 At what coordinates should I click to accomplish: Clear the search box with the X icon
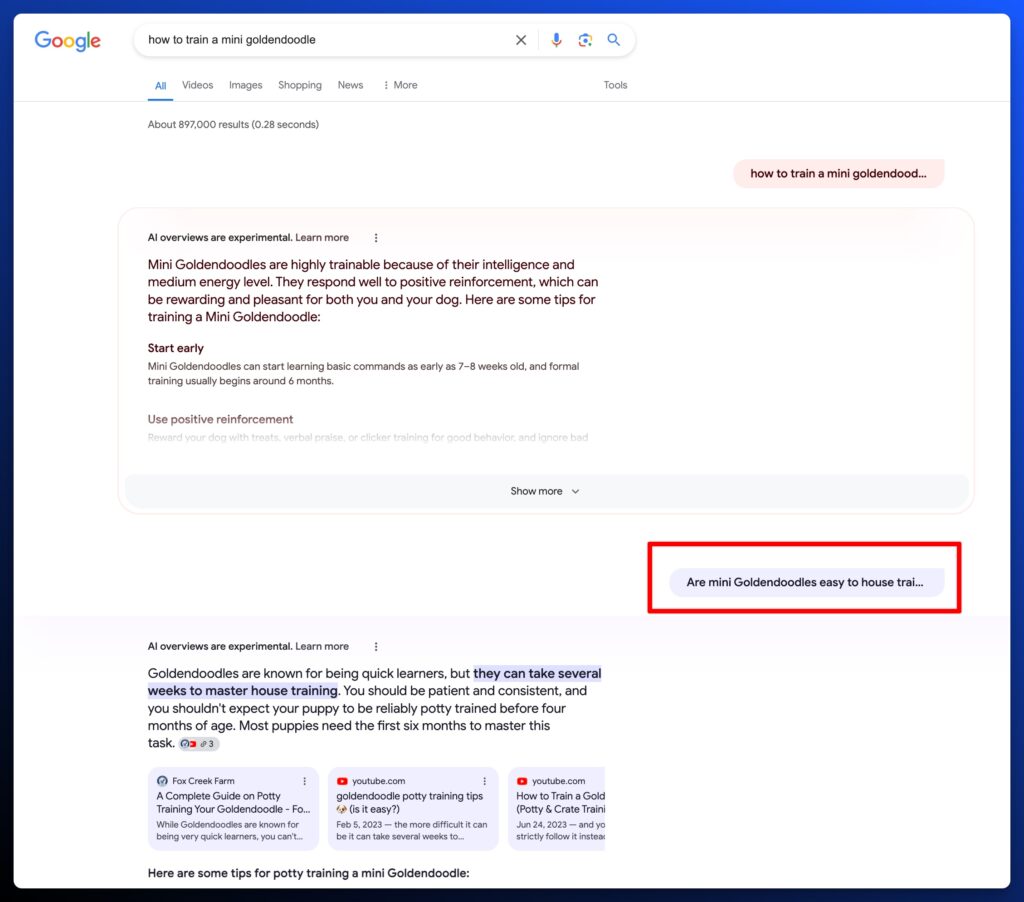521,40
